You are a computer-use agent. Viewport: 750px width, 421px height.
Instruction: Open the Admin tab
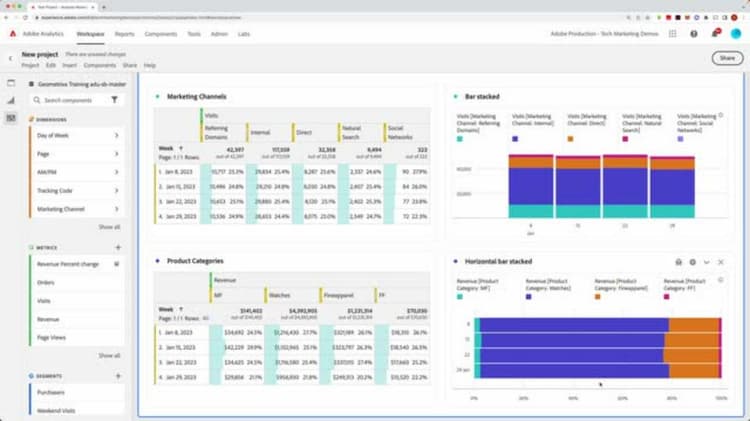(219, 34)
